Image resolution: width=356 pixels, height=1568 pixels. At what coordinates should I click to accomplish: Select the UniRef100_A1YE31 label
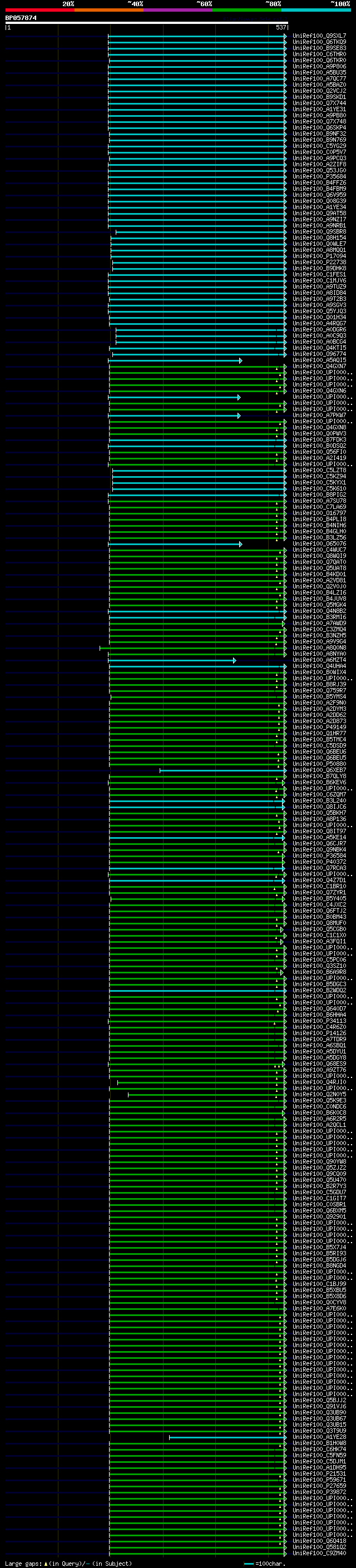pyautogui.click(x=319, y=110)
